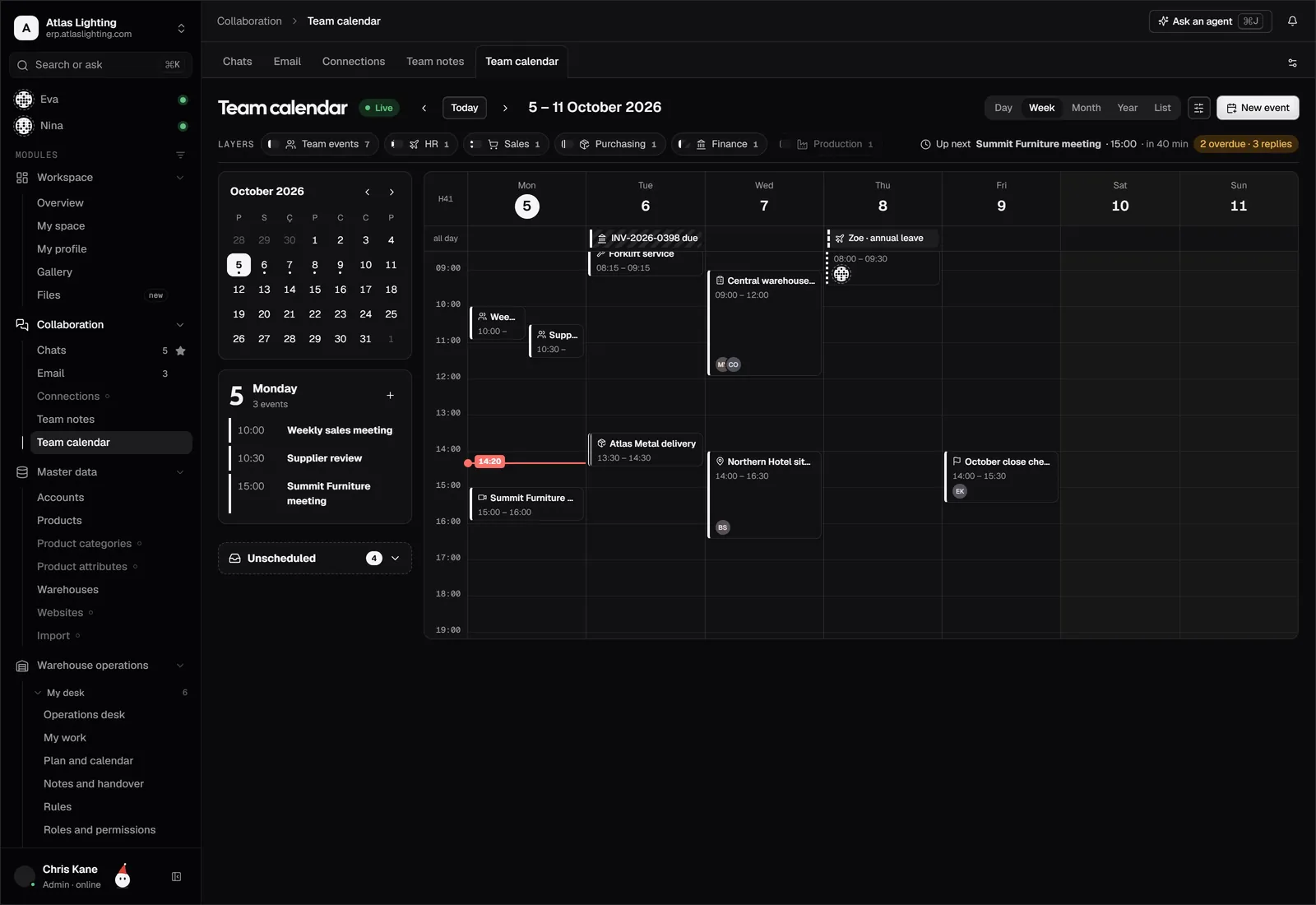The image size is (1316, 905).
Task: Go to previous month in mini calendar
Action: click(x=367, y=192)
